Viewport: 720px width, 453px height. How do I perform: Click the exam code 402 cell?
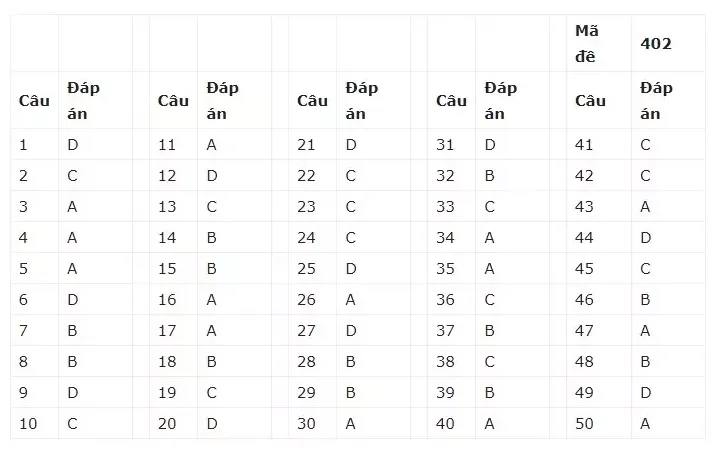click(668, 44)
